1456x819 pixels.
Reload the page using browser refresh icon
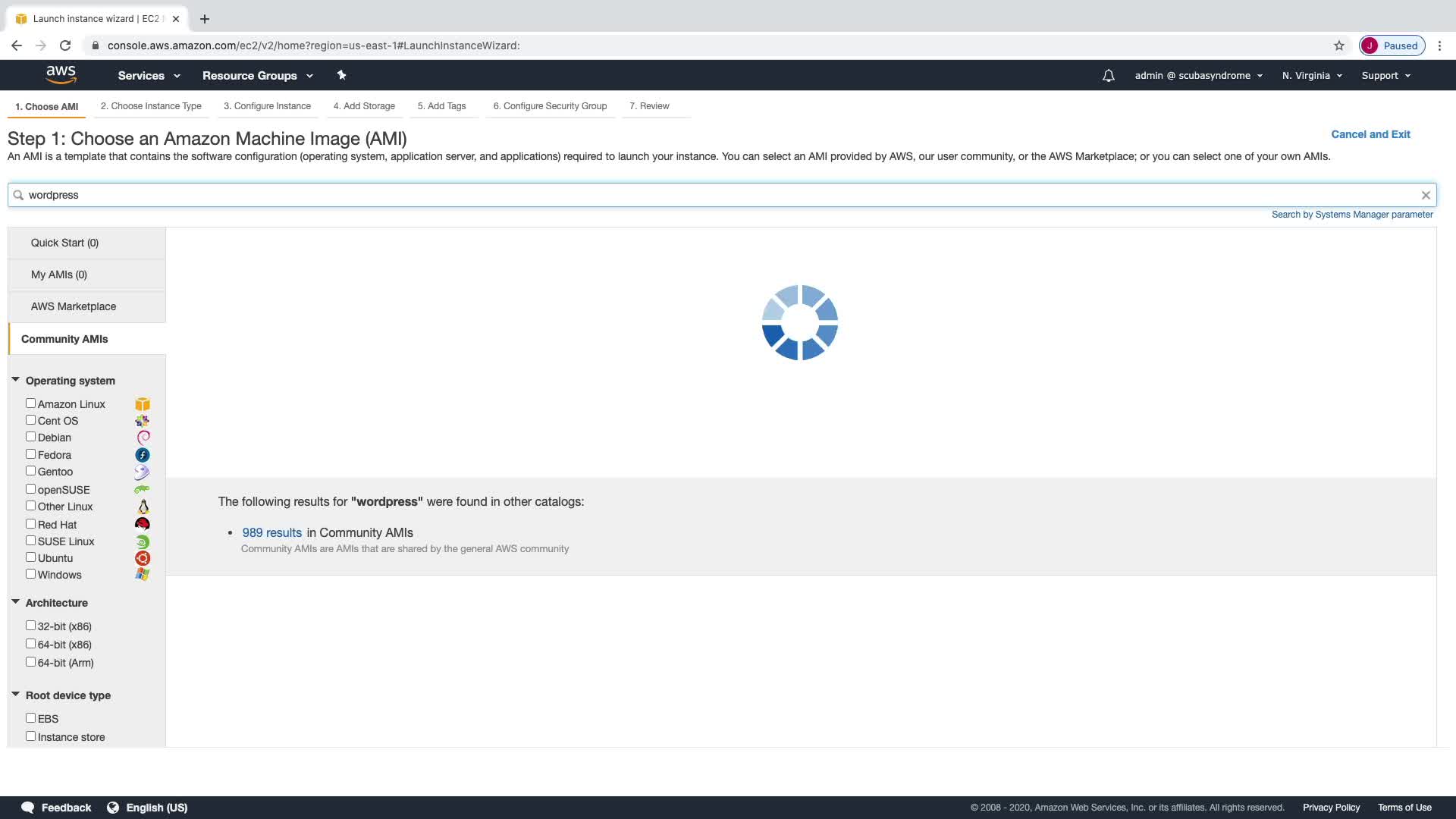click(65, 45)
